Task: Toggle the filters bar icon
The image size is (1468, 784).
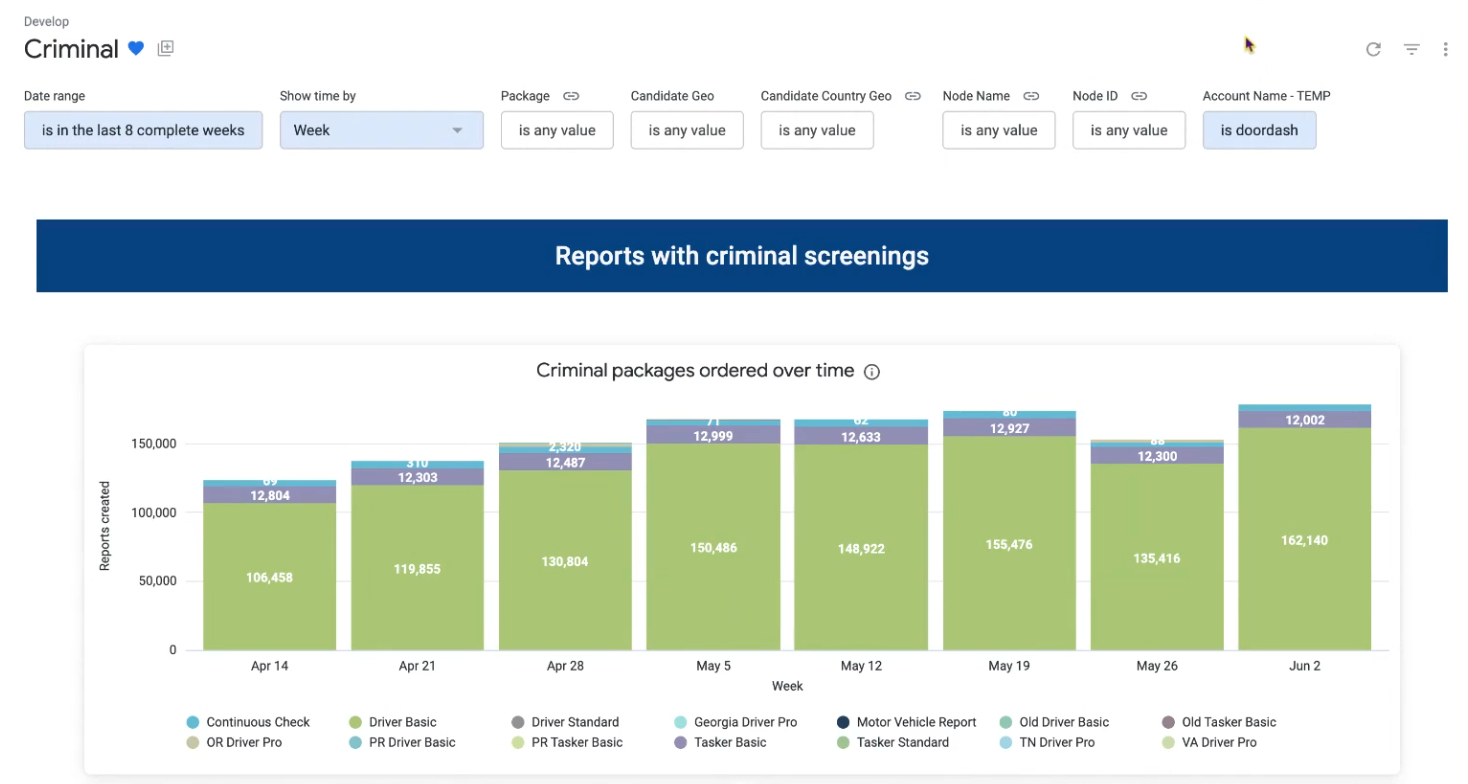Action: pos(1411,49)
